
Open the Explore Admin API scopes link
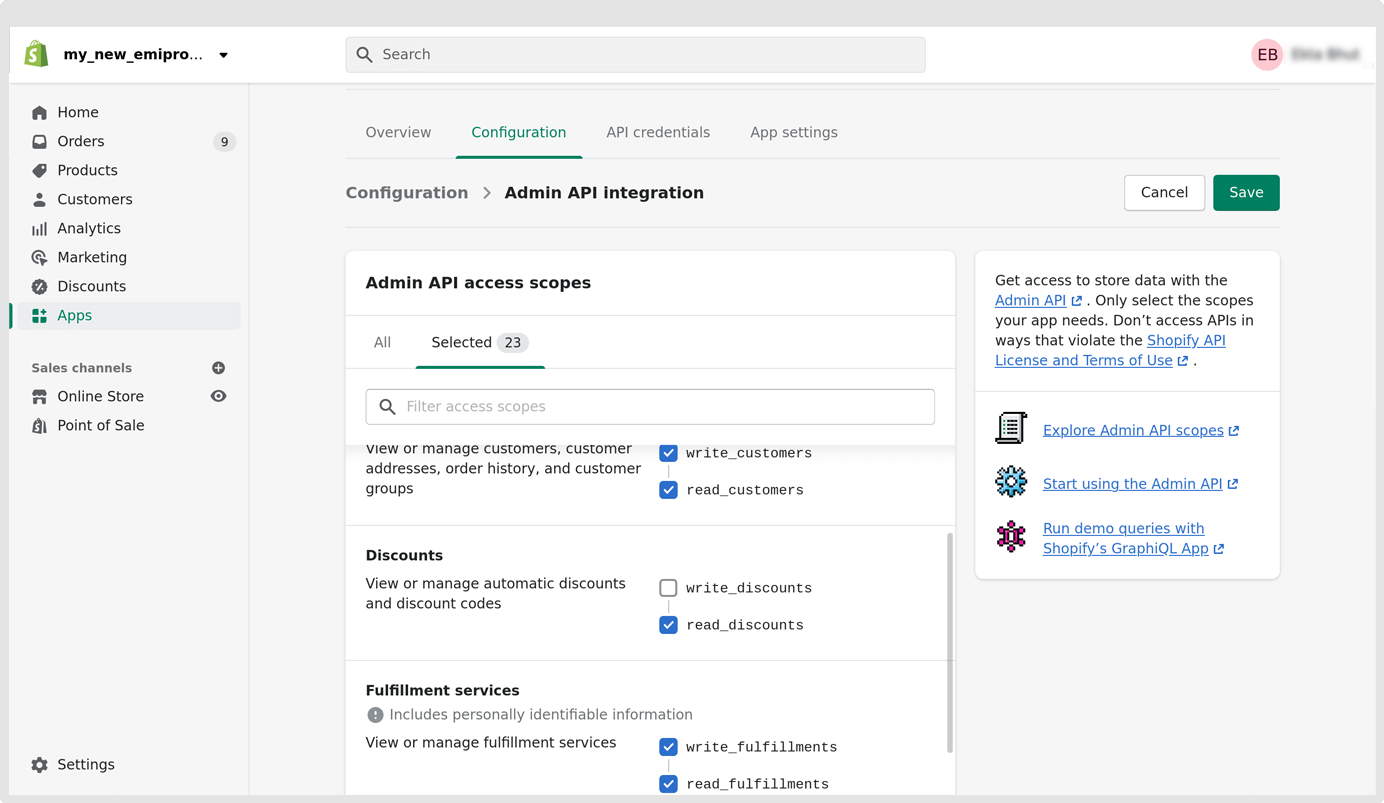[x=1133, y=430]
